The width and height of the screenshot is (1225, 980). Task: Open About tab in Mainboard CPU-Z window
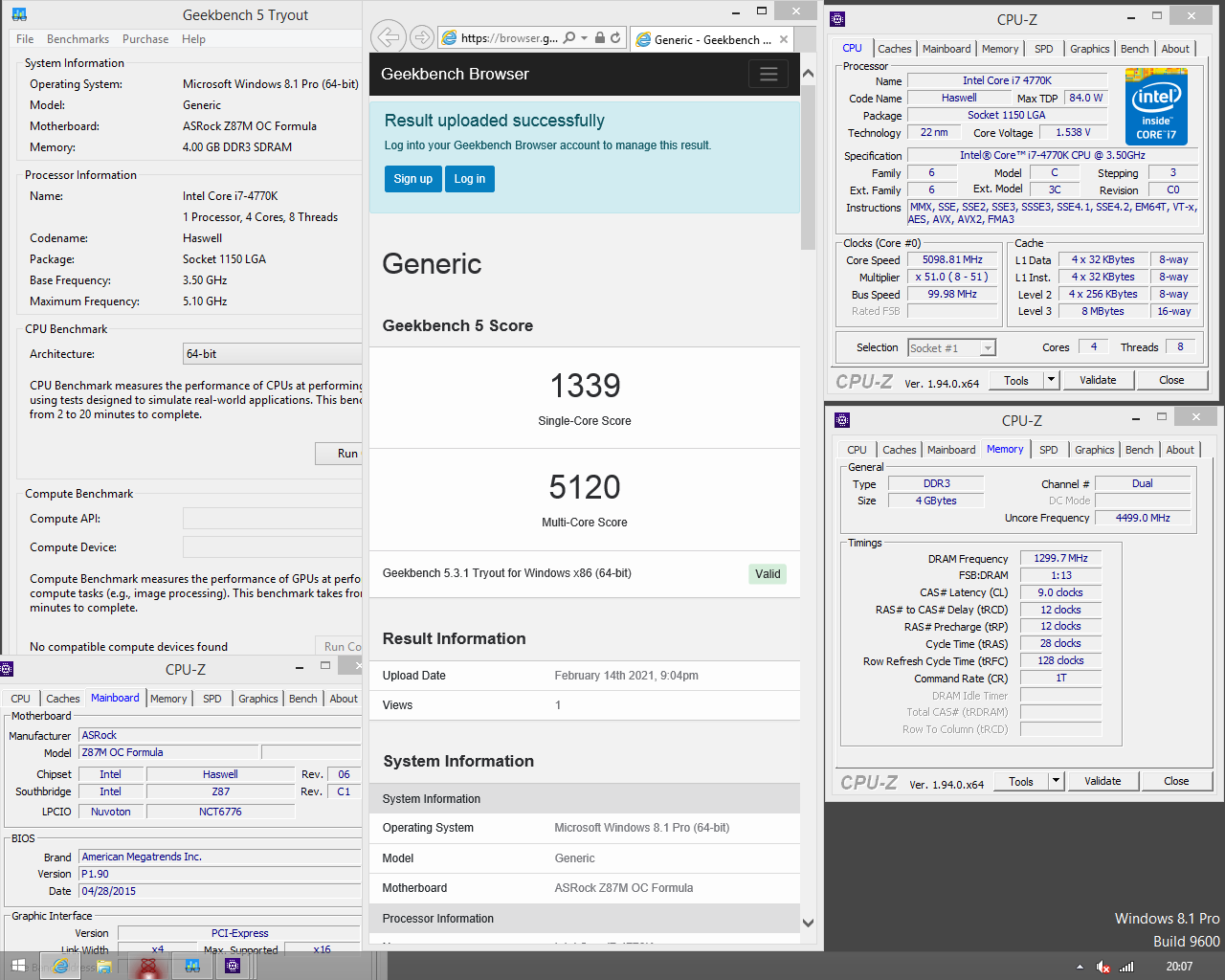click(344, 699)
